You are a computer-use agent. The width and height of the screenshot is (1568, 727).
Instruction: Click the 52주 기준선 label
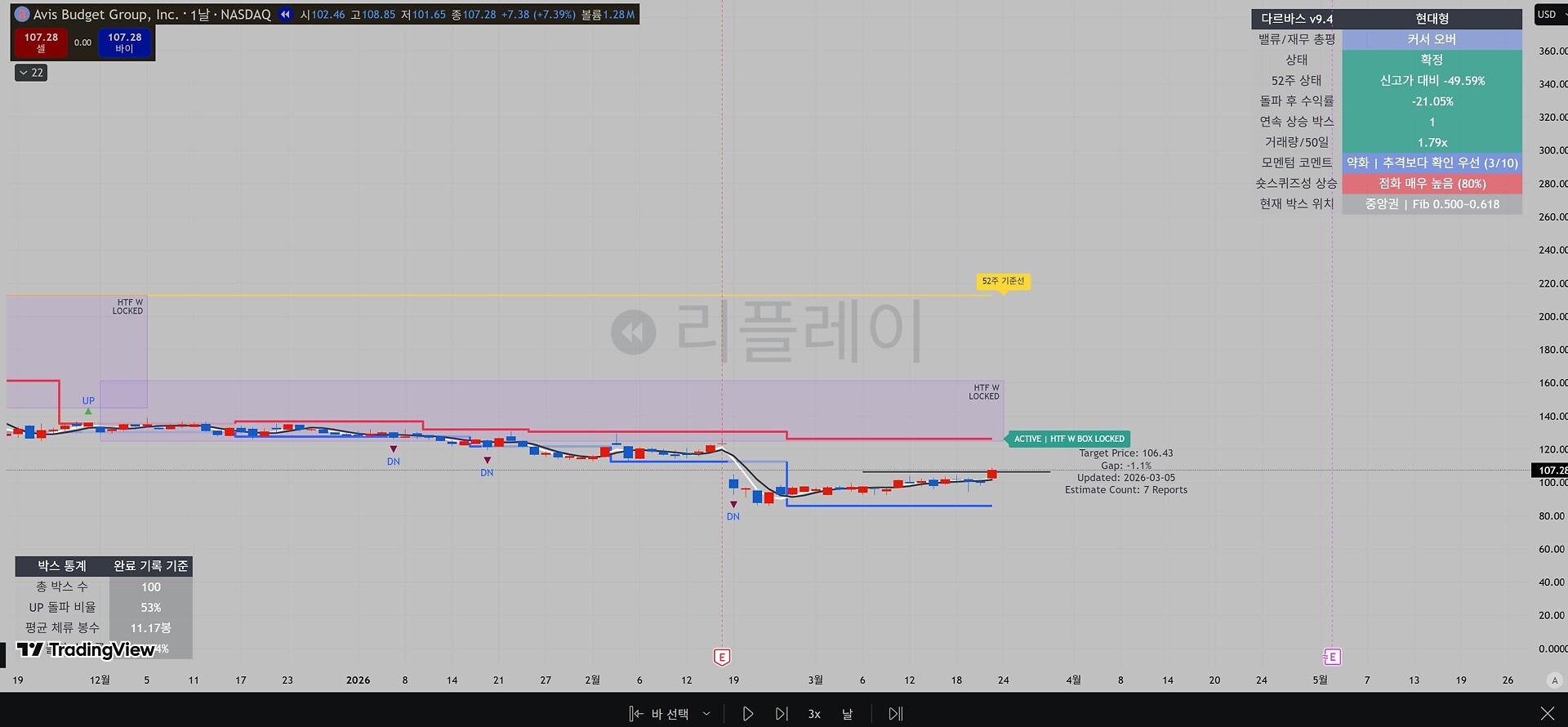click(x=1003, y=281)
